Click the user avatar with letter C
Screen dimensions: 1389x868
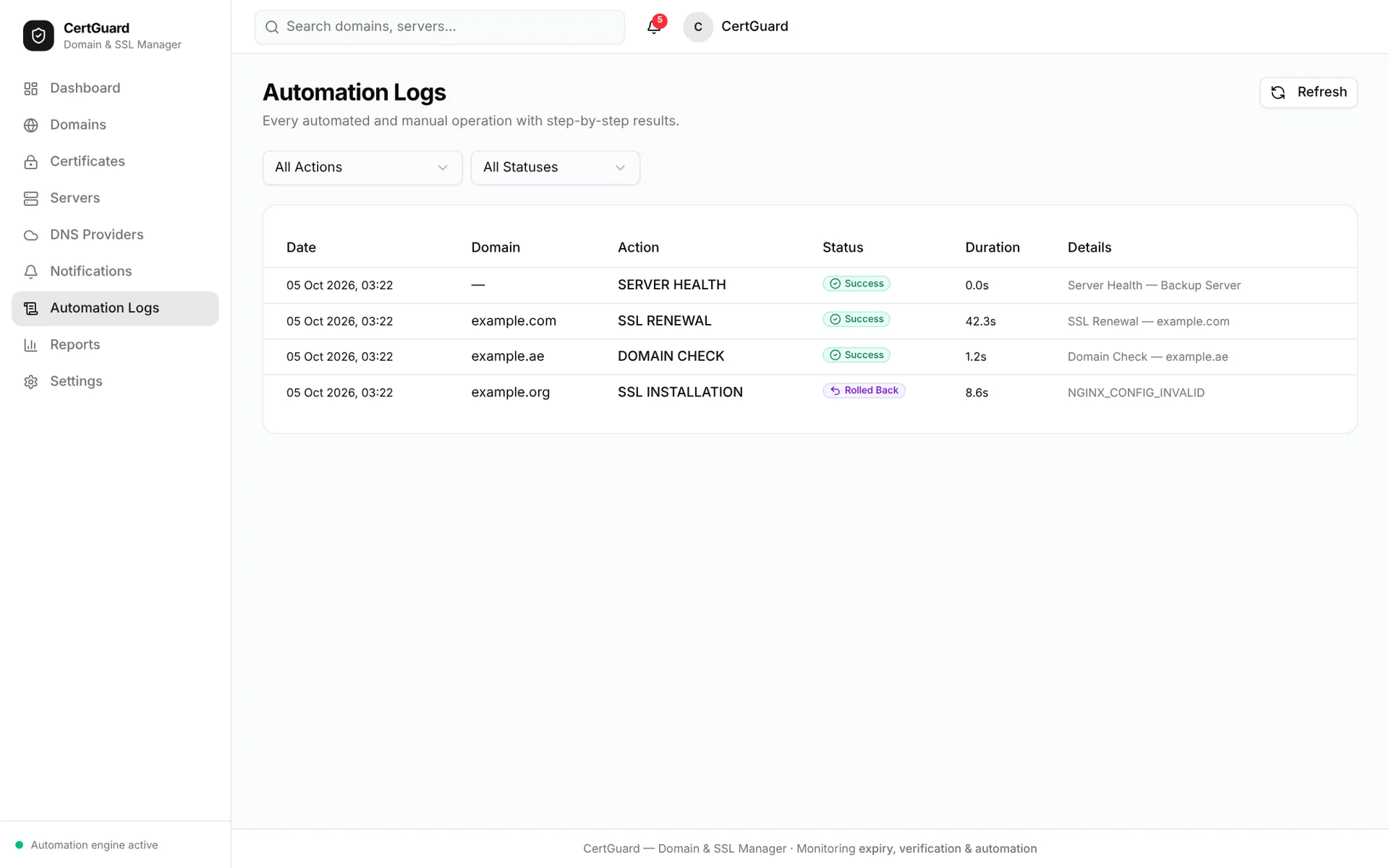[x=698, y=27]
